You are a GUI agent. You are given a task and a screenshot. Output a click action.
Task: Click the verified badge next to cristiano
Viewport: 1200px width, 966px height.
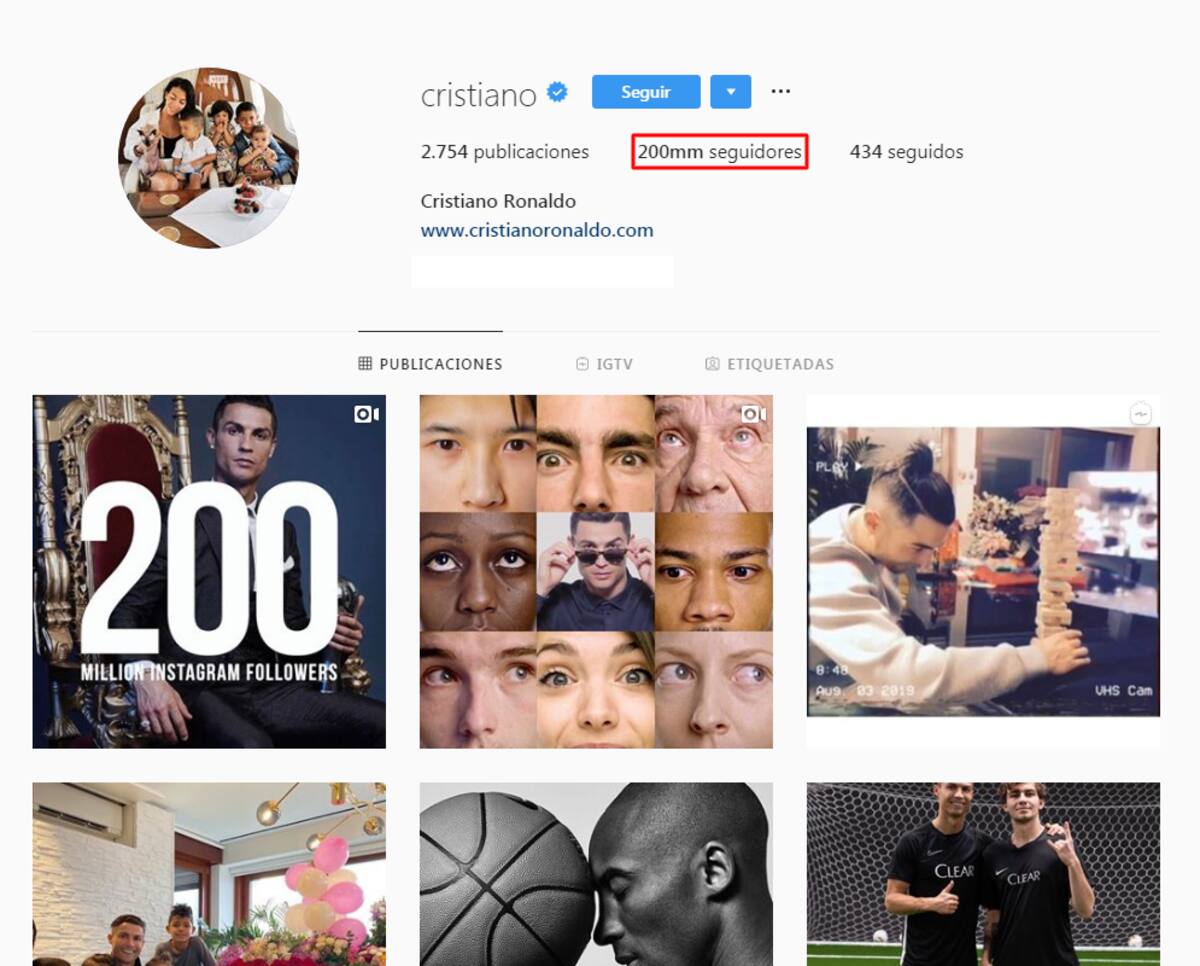coord(558,93)
